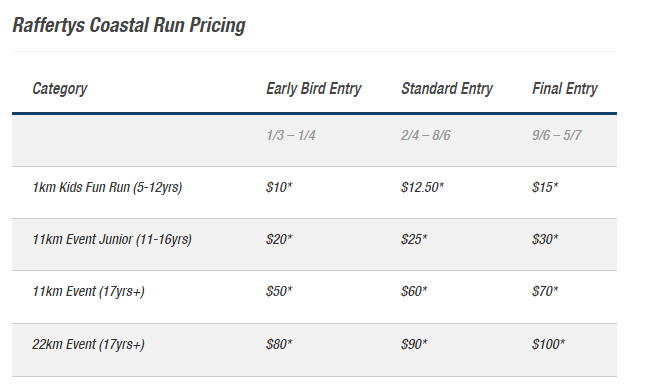Screen dimensions: 658x385
Task: Click the 1km Kids Fun Run row label
Action: tap(107, 187)
